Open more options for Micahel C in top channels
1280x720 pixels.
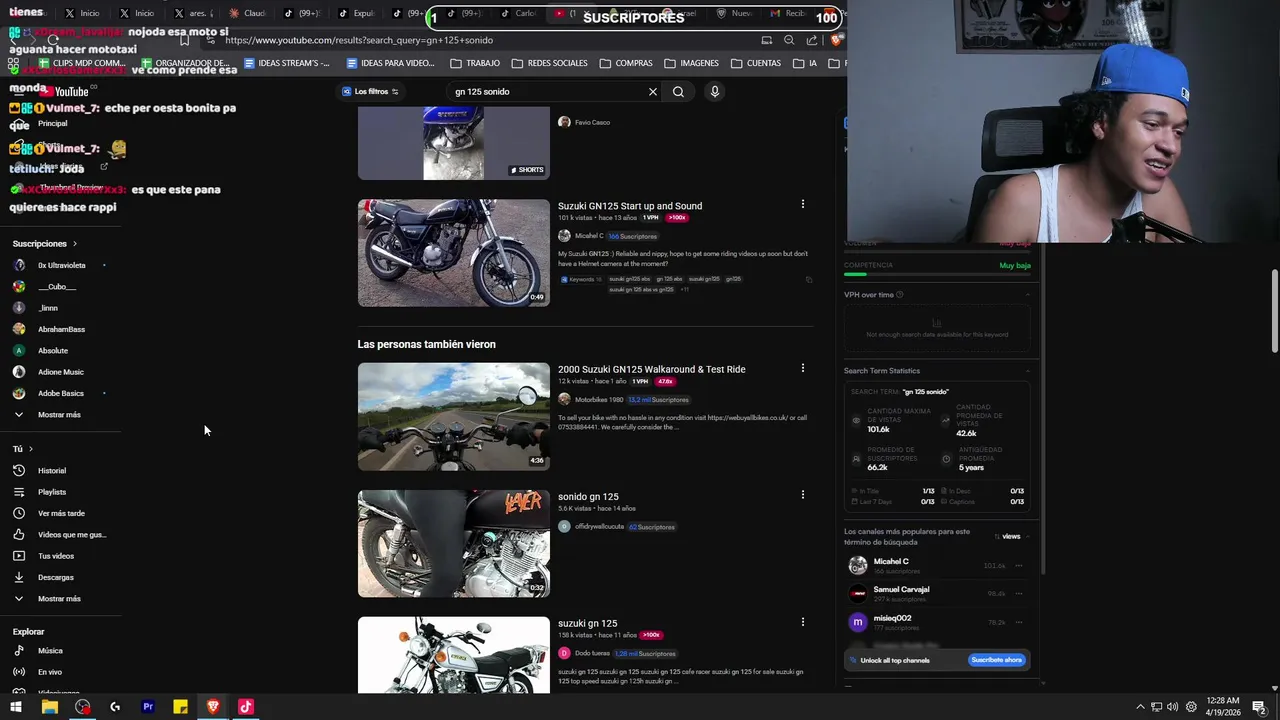coord(1019,566)
